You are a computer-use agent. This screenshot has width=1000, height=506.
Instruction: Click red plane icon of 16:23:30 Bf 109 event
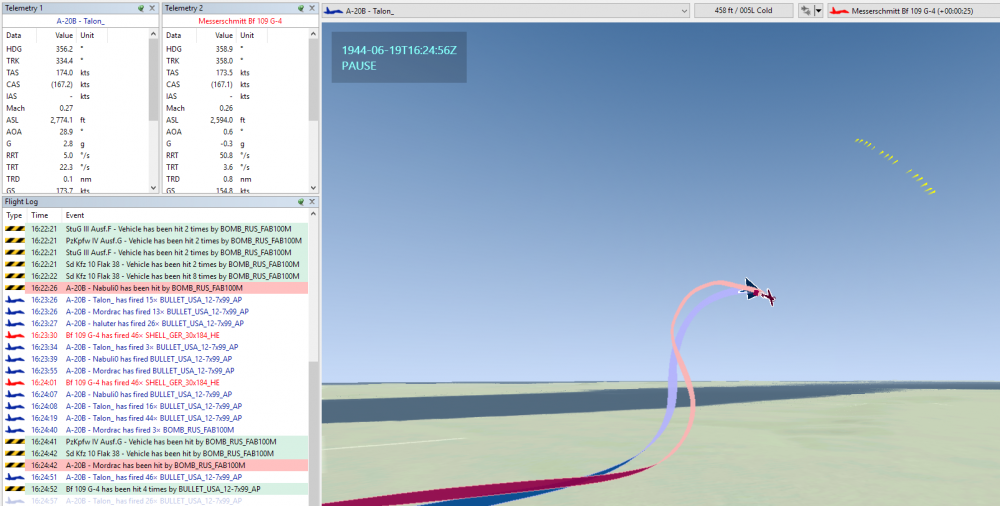click(14, 335)
